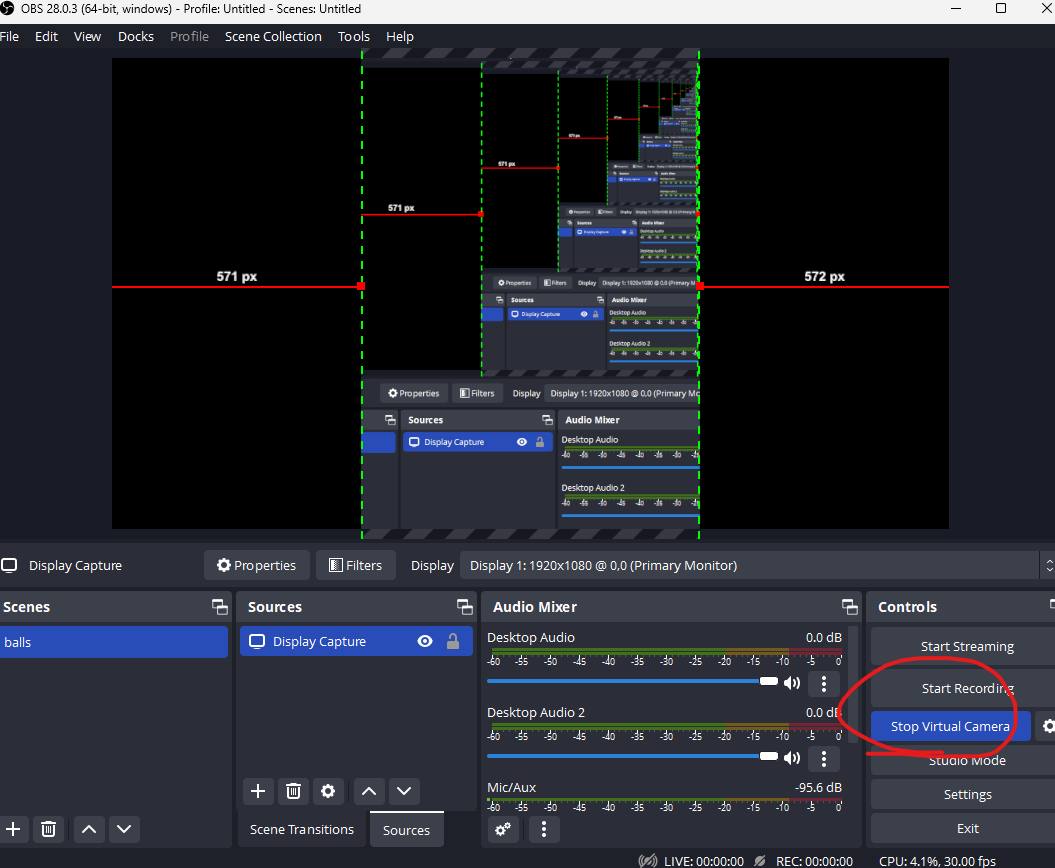The height and width of the screenshot is (868, 1055).
Task: Open the Profile menu
Action: (x=189, y=36)
